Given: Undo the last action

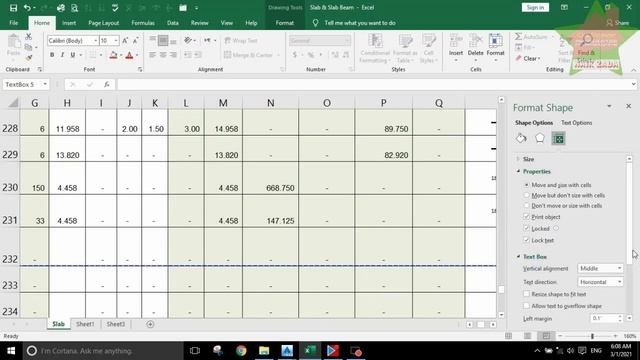Looking at the screenshot, I should tap(27, 8).
